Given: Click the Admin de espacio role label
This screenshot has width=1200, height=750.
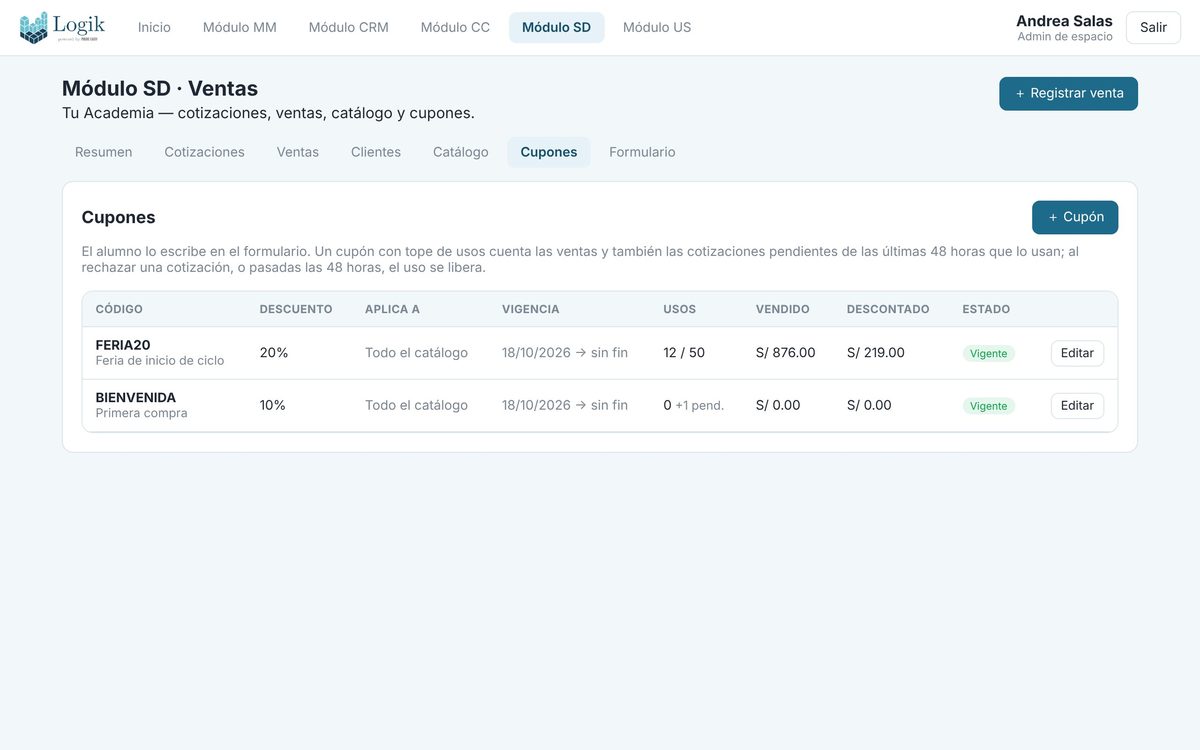Looking at the screenshot, I should tap(1065, 37).
